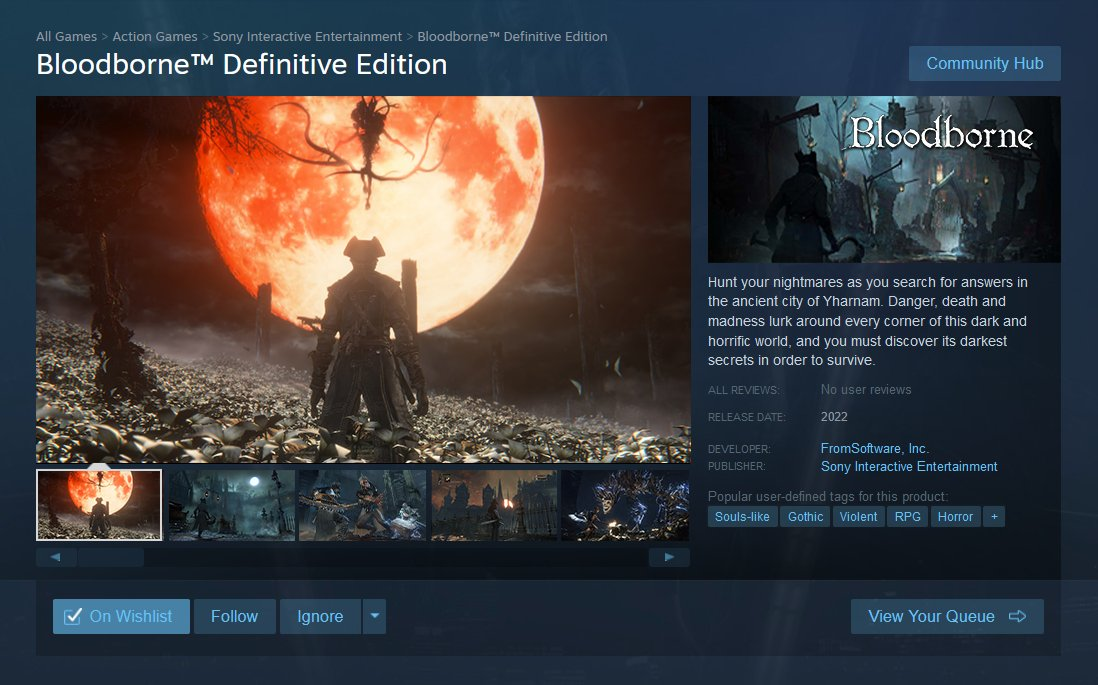Open Sony Interactive Entertainment publisher link
The image size is (1098, 685).
pyautogui.click(x=909, y=466)
